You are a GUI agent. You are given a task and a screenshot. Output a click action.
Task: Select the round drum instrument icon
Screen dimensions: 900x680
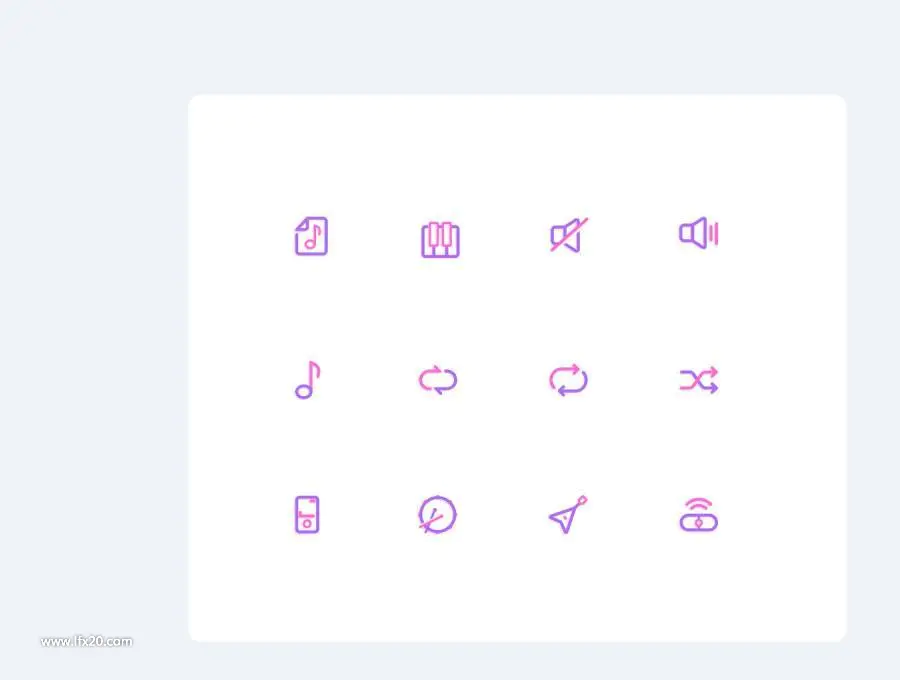pos(437,515)
